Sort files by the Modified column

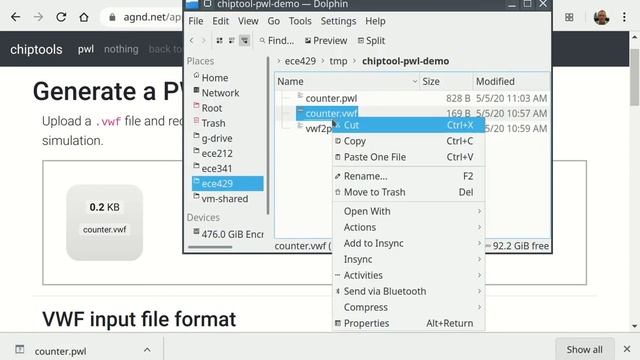click(x=511, y=81)
